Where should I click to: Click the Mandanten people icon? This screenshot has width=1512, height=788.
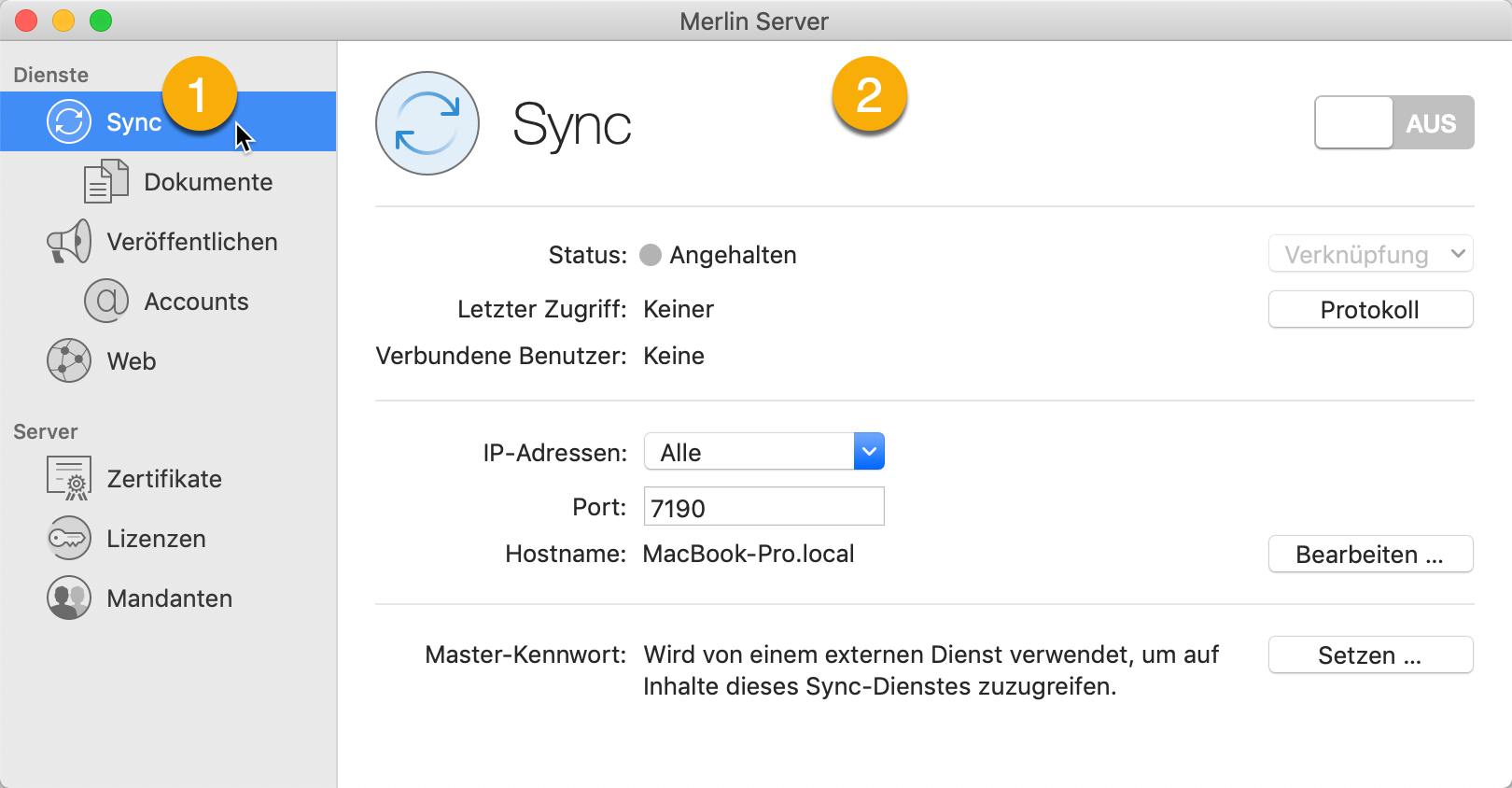69,598
